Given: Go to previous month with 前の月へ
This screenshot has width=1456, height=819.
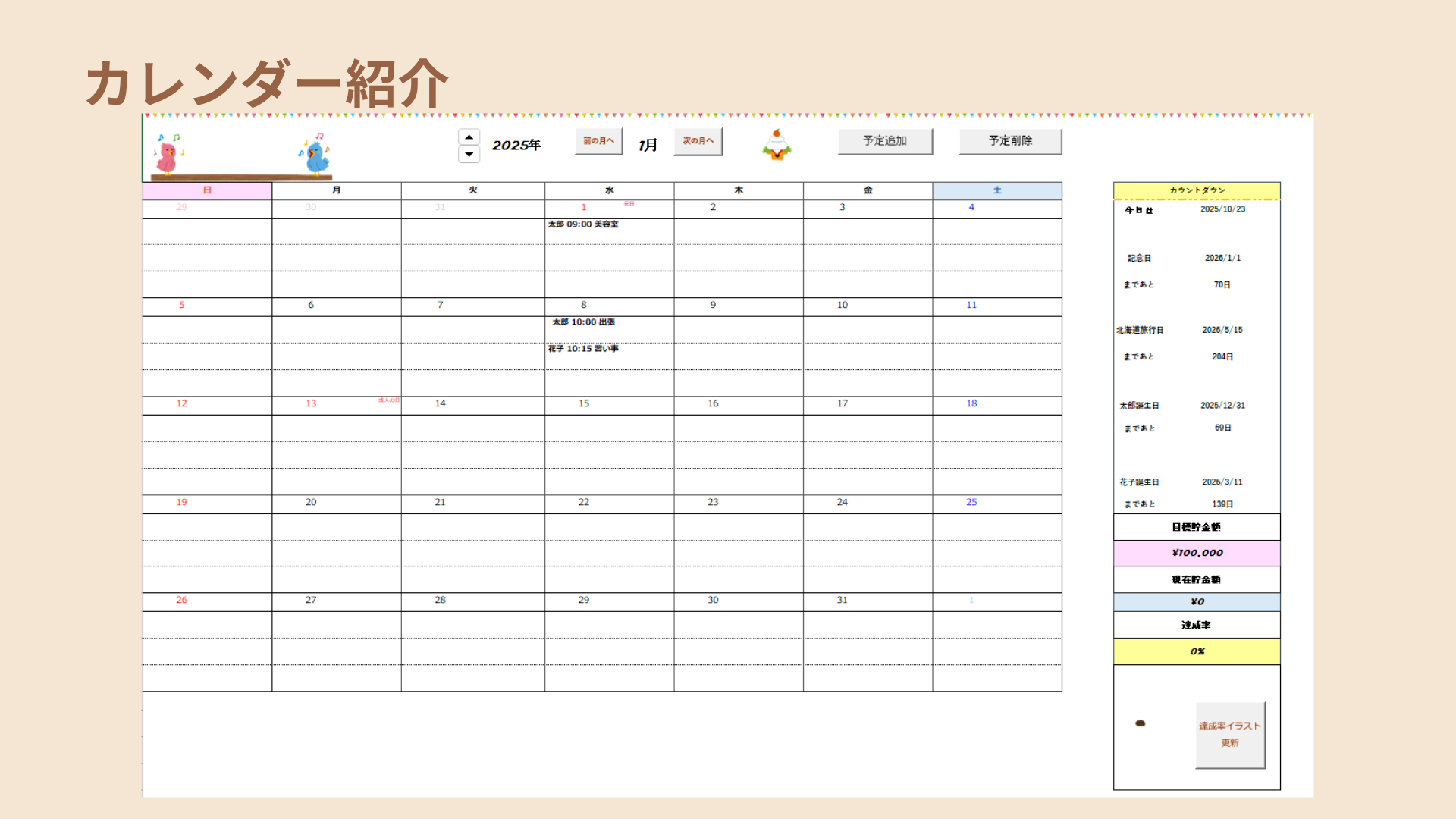Looking at the screenshot, I should (x=598, y=141).
